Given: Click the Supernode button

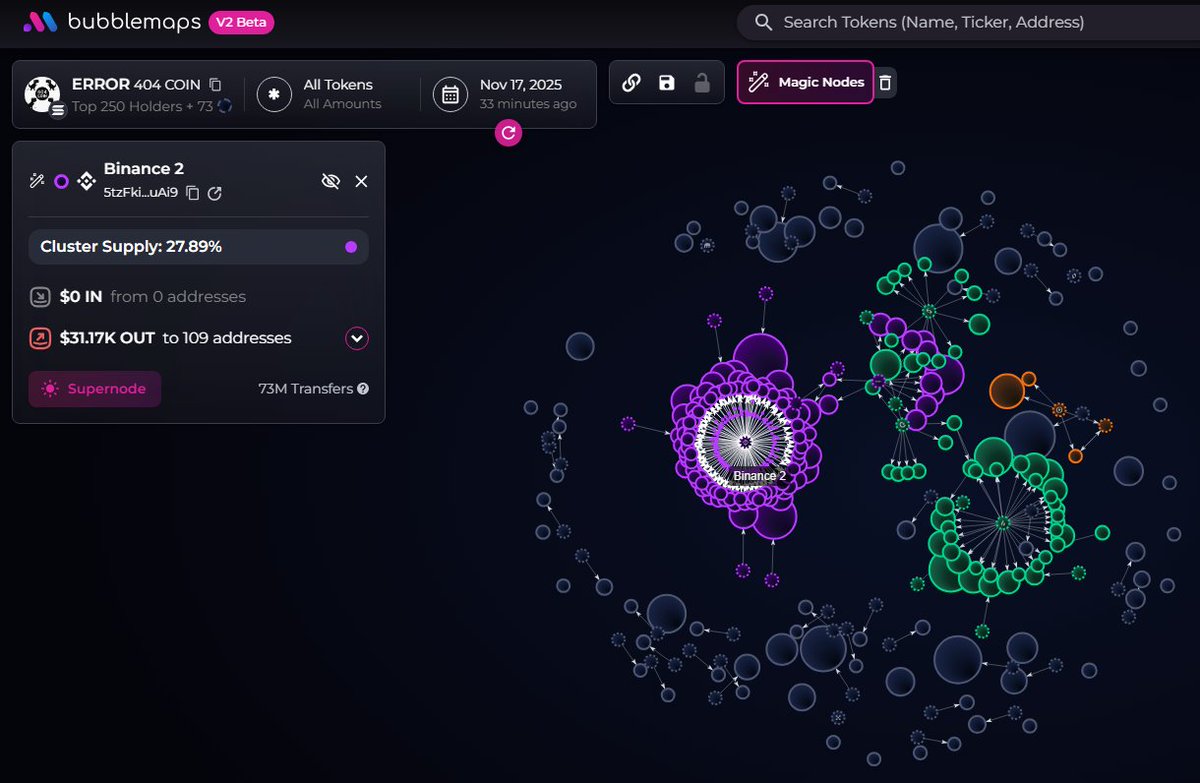Looking at the screenshot, I should click(x=94, y=389).
